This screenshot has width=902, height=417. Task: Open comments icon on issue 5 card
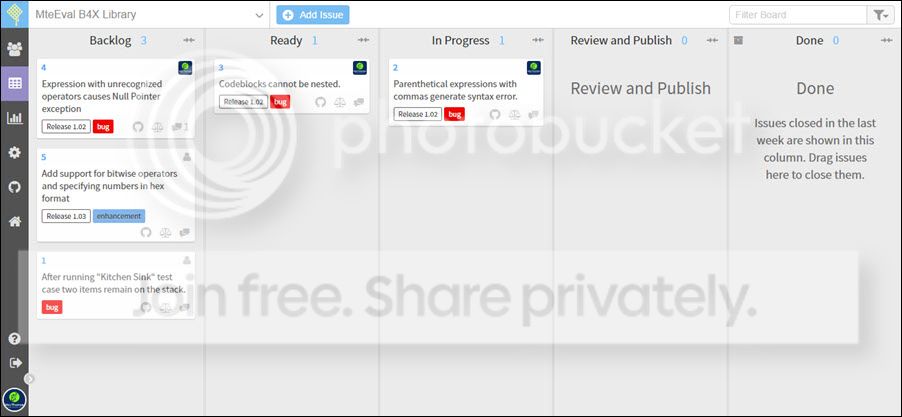click(x=185, y=232)
